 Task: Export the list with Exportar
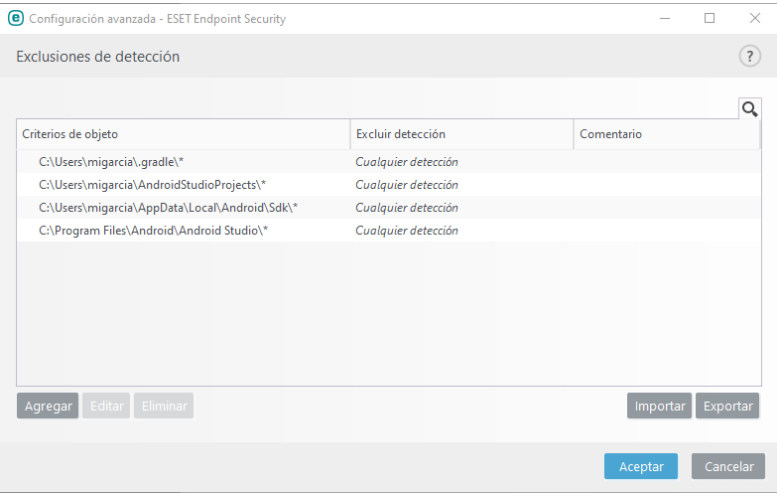click(x=727, y=406)
